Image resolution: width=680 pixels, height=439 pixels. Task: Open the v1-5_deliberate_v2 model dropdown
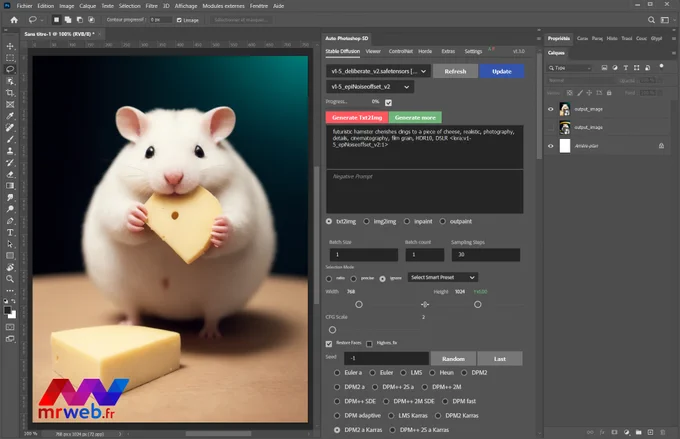[x=378, y=71]
